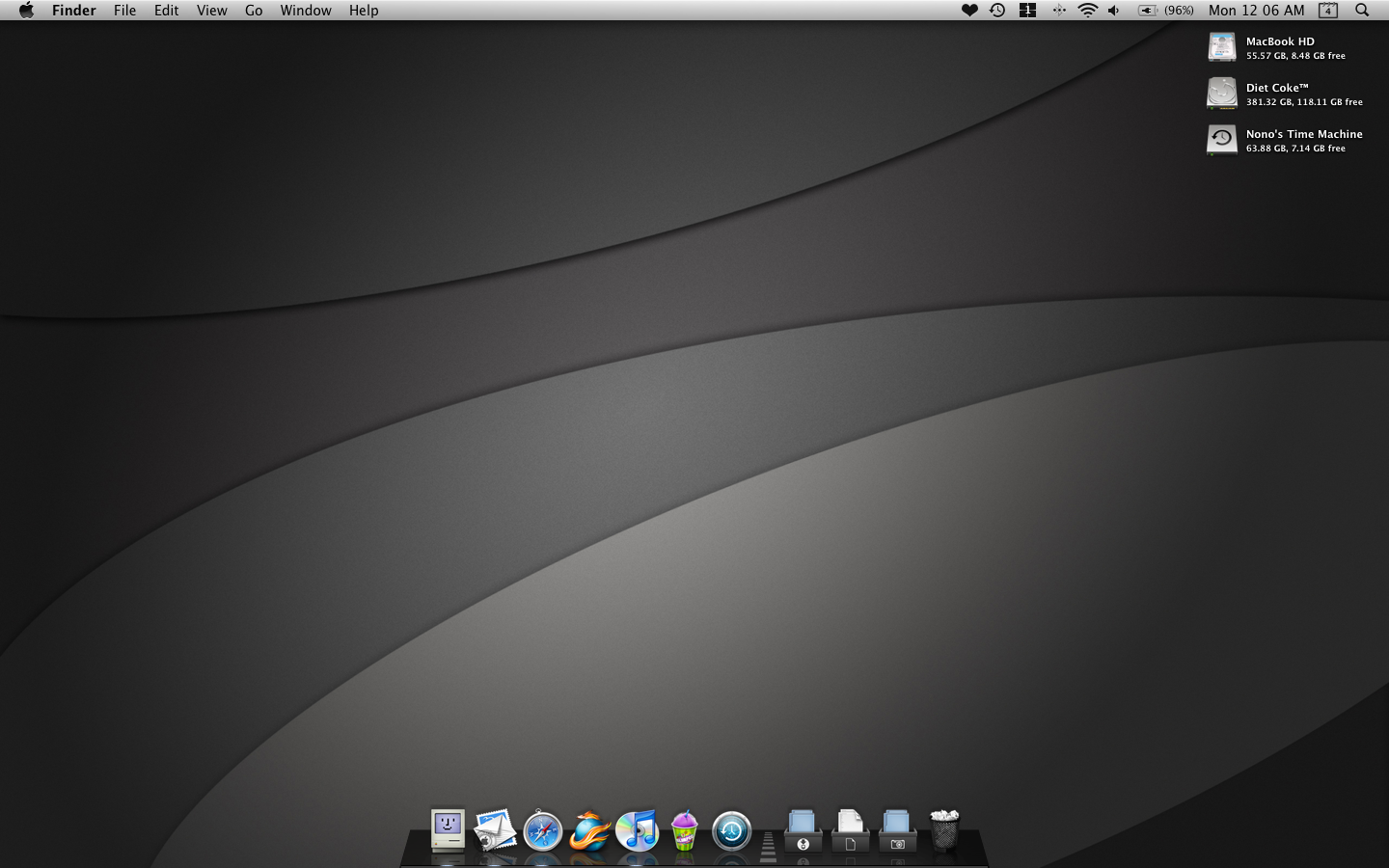Screen dimensions: 1389x868
Task: Launch iTunes from the Dock
Action: pyautogui.click(x=637, y=830)
